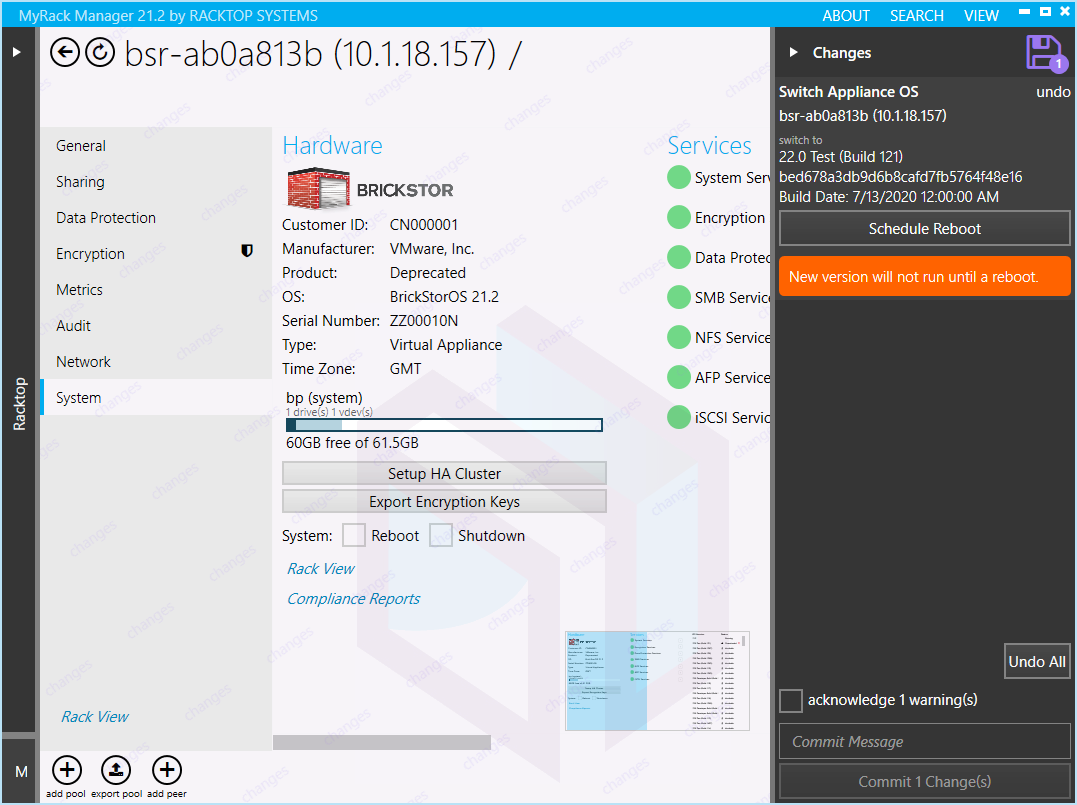Tick the acknowledge 1 warning(s) checkbox
This screenshot has width=1077, height=805.
click(x=791, y=700)
